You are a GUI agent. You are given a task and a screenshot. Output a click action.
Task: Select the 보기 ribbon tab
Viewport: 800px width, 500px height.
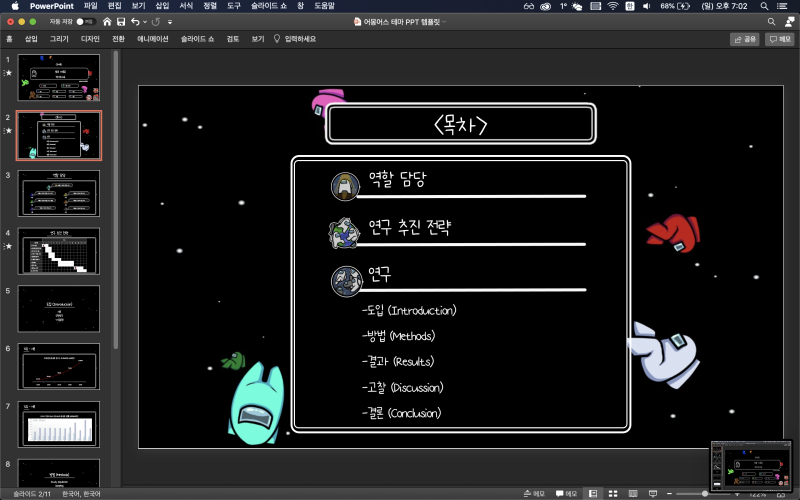[258, 39]
